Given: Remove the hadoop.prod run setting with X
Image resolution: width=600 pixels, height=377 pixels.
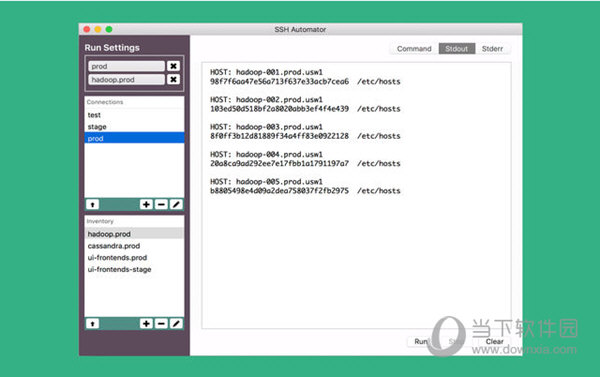Looking at the screenshot, I should click(173, 79).
